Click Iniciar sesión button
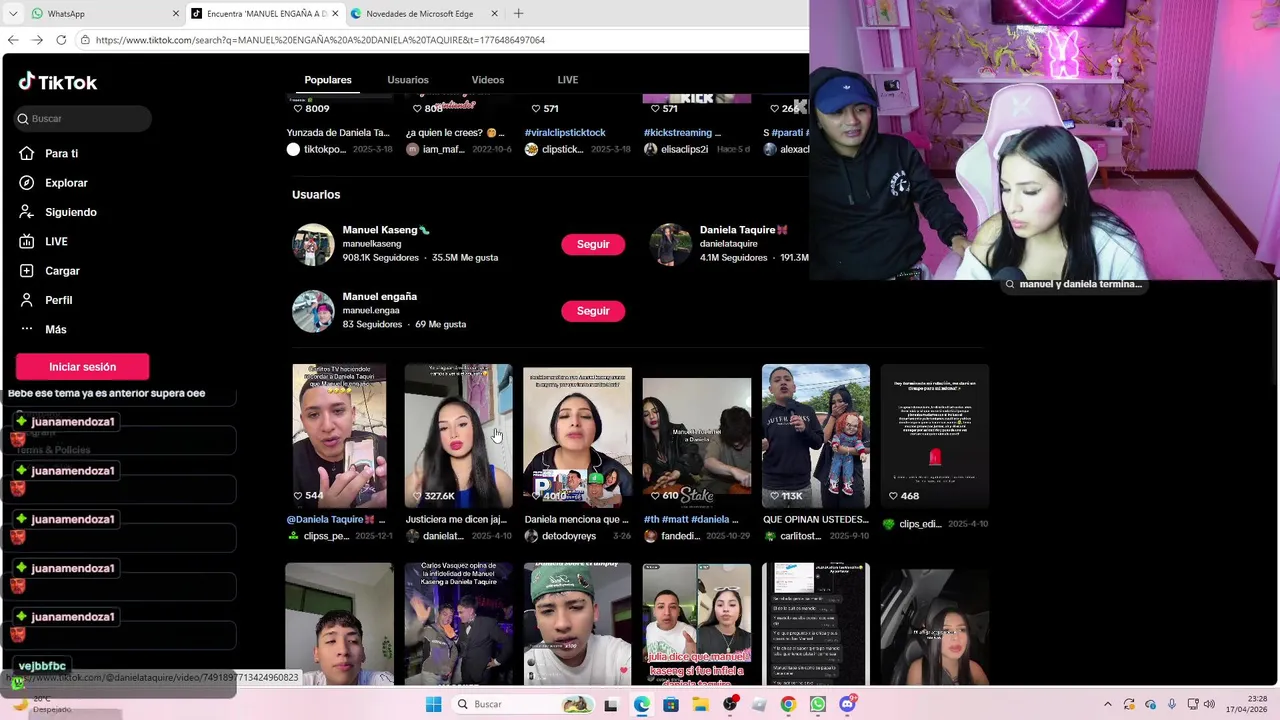Screen dimensions: 1280x720 (x=82, y=367)
